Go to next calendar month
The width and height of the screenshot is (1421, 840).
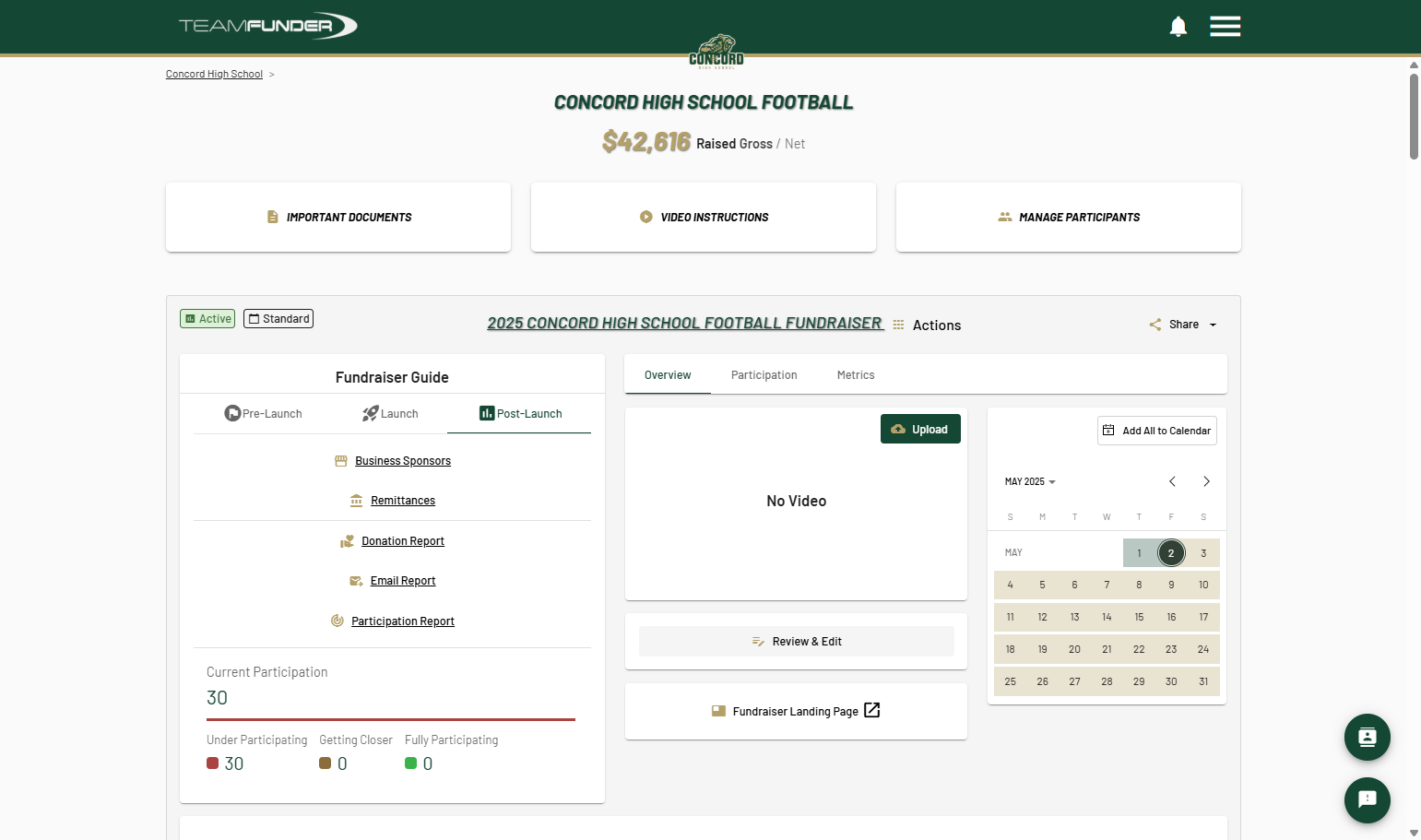(1206, 481)
